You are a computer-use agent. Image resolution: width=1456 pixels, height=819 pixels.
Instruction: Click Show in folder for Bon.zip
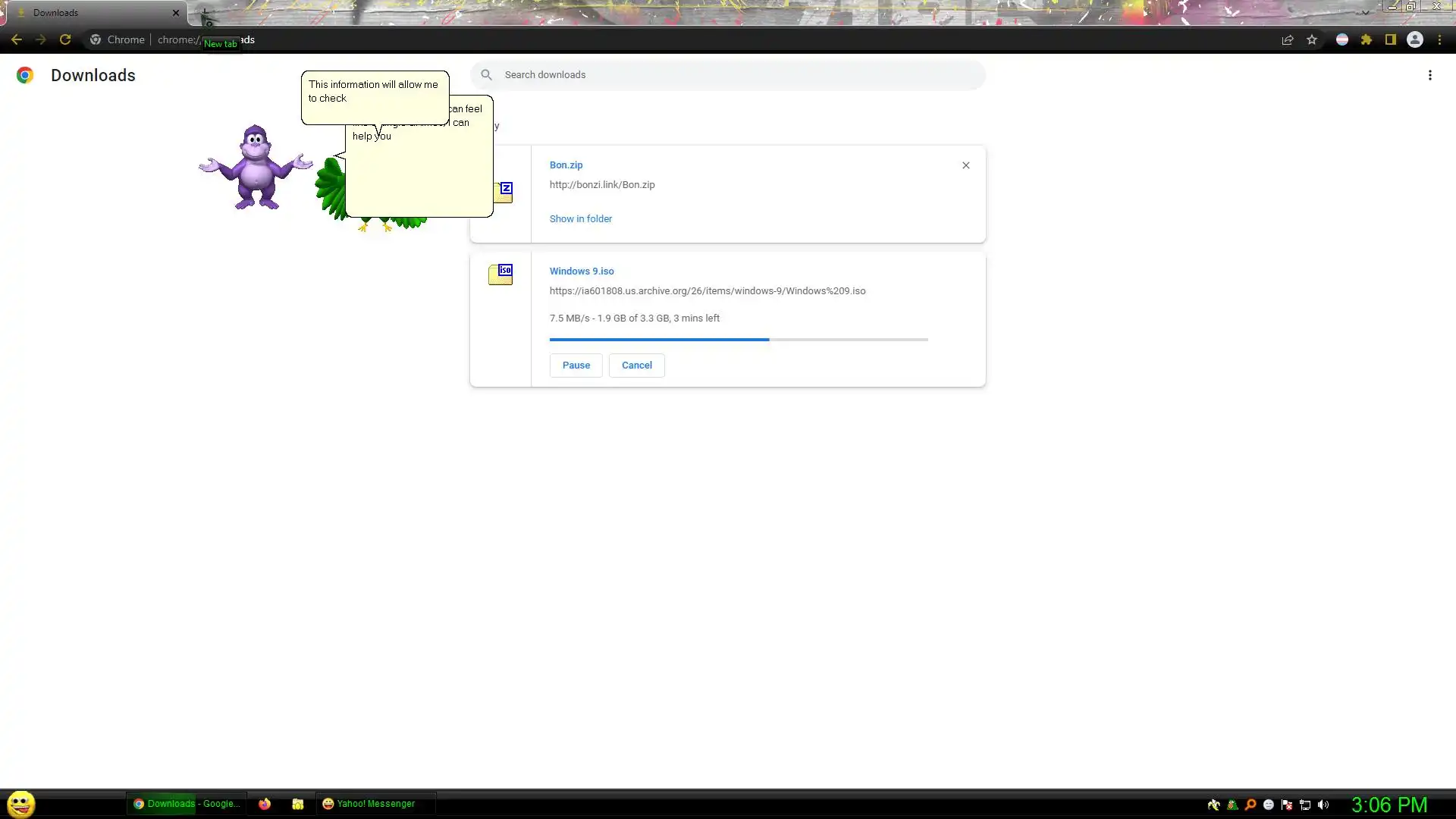click(x=580, y=218)
